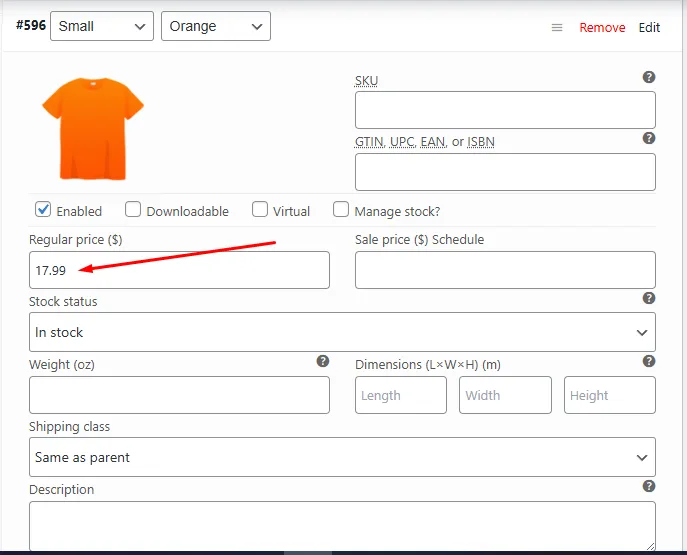The height and width of the screenshot is (555, 687).
Task: Click the #596 variation ID text
Action: click(31, 25)
